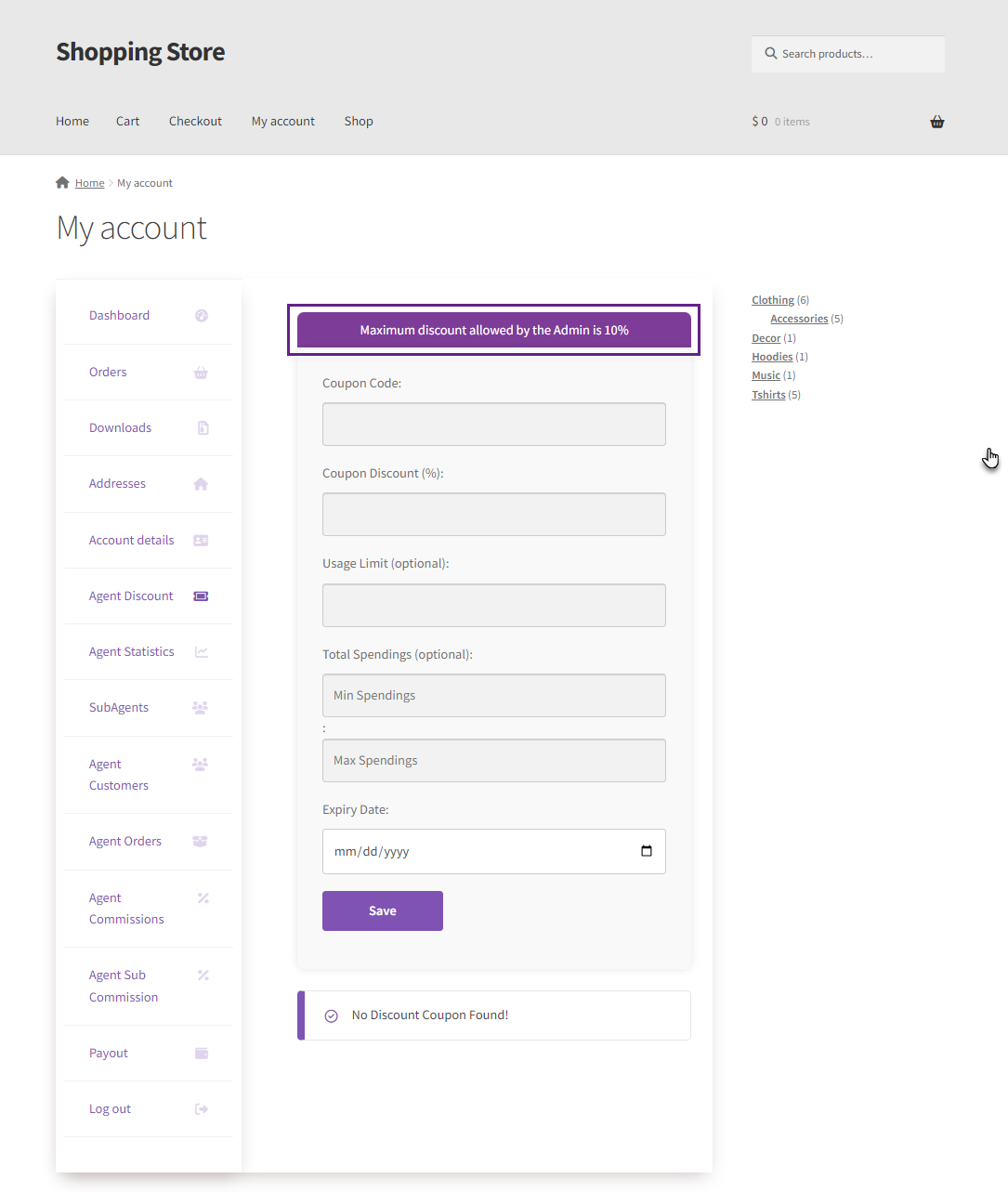Open the Agent Commissions tab

126,909
